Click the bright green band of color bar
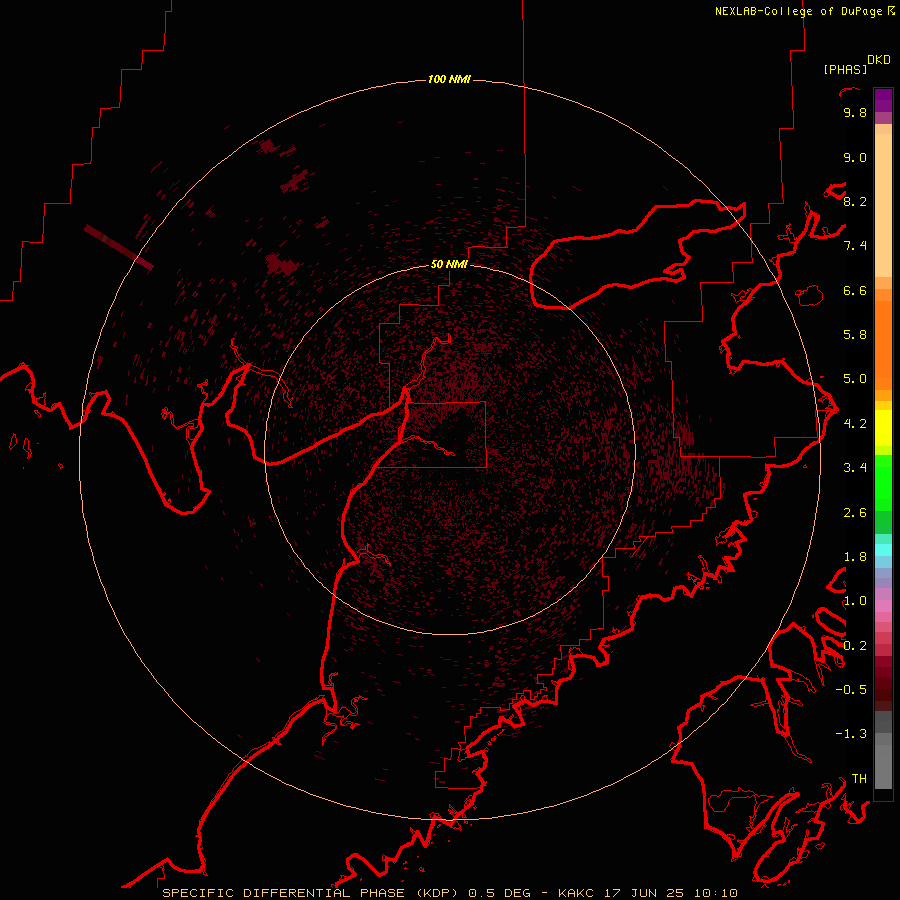Image resolution: width=900 pixels, height=900 pixels. (883, 484)
